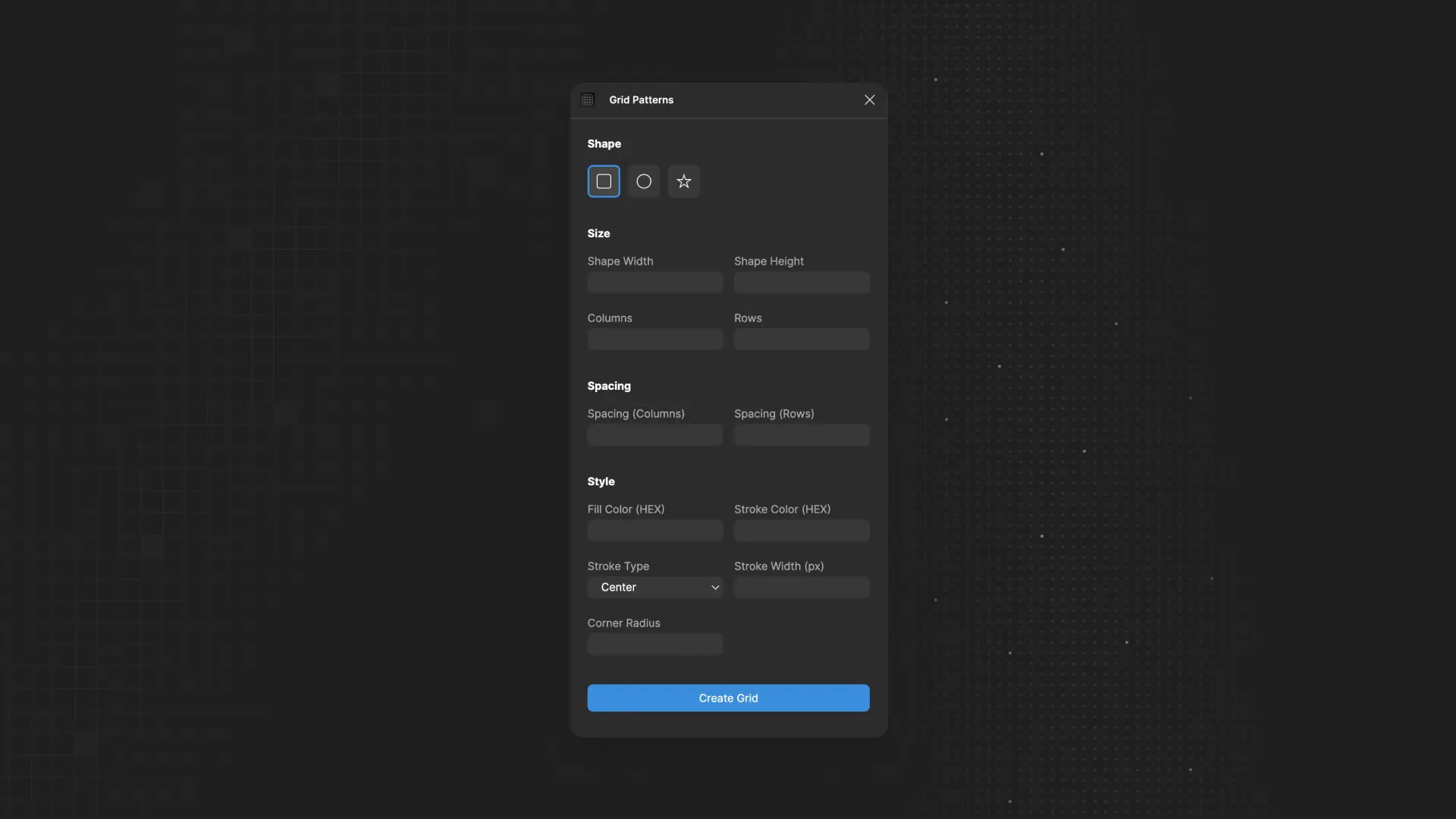Click the Shape Height label
1456x819 pixels.
coord(769,262)
